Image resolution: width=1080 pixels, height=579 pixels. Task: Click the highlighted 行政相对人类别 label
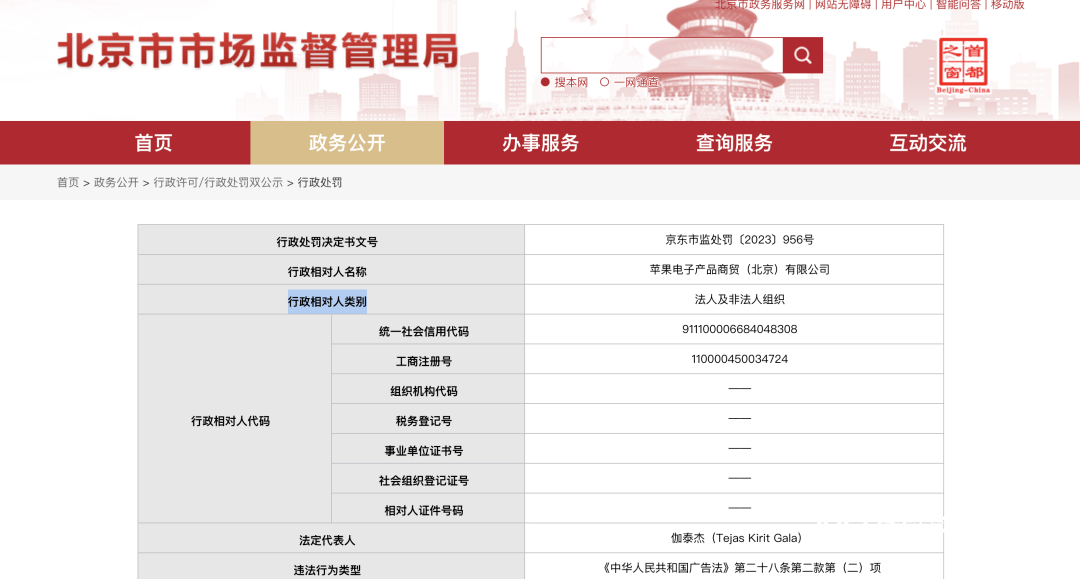(x=327, y=302)
